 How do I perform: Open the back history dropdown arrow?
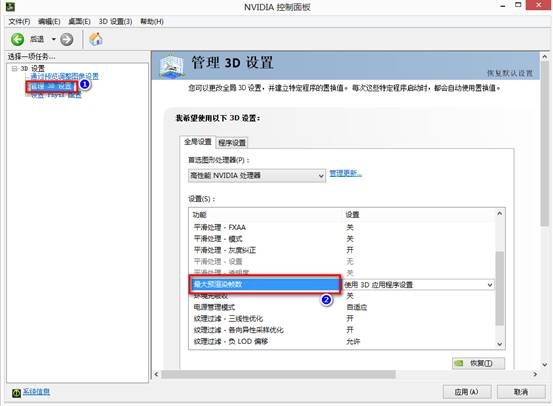pyautogui.click(x=54, y=39)
